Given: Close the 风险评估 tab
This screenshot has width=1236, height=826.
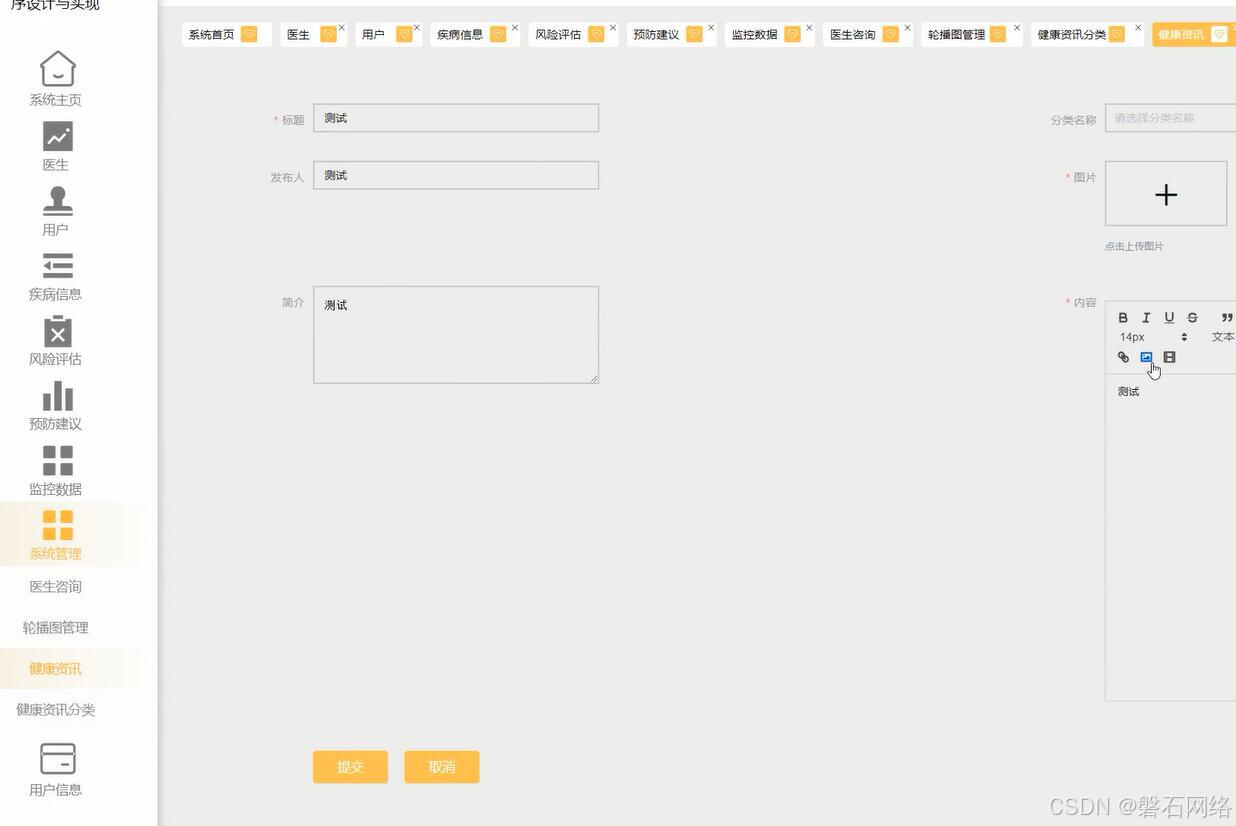Looking at the screenshot, I should 613,28.
